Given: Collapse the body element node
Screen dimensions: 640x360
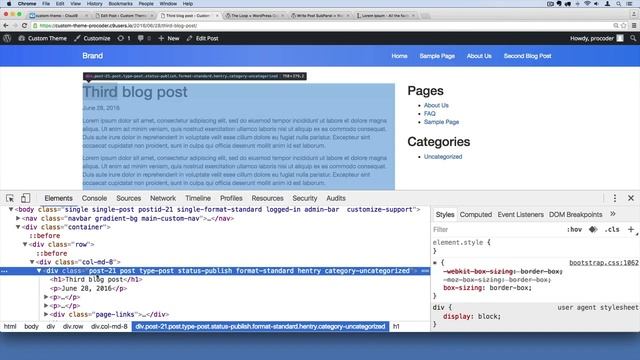Looking at the screenshot, I should [x=11, y=209].
